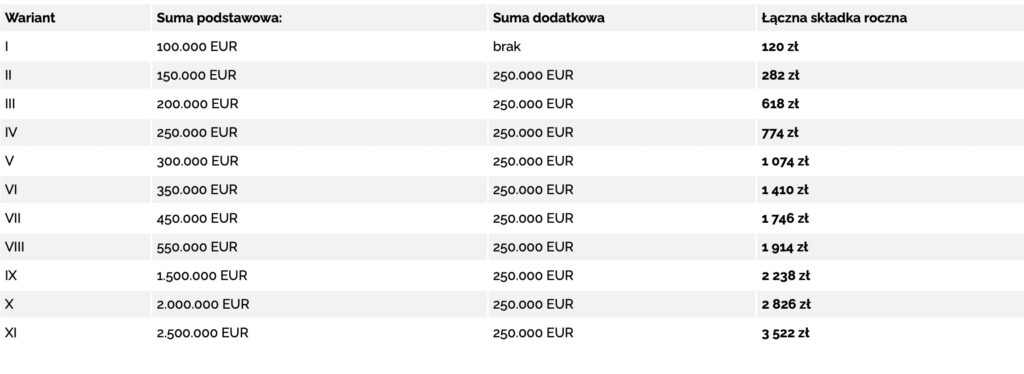The width and height of the screenshot is (1024, 374).
Task: Select variant VIII row label
Action: click(x=15, y=247)
